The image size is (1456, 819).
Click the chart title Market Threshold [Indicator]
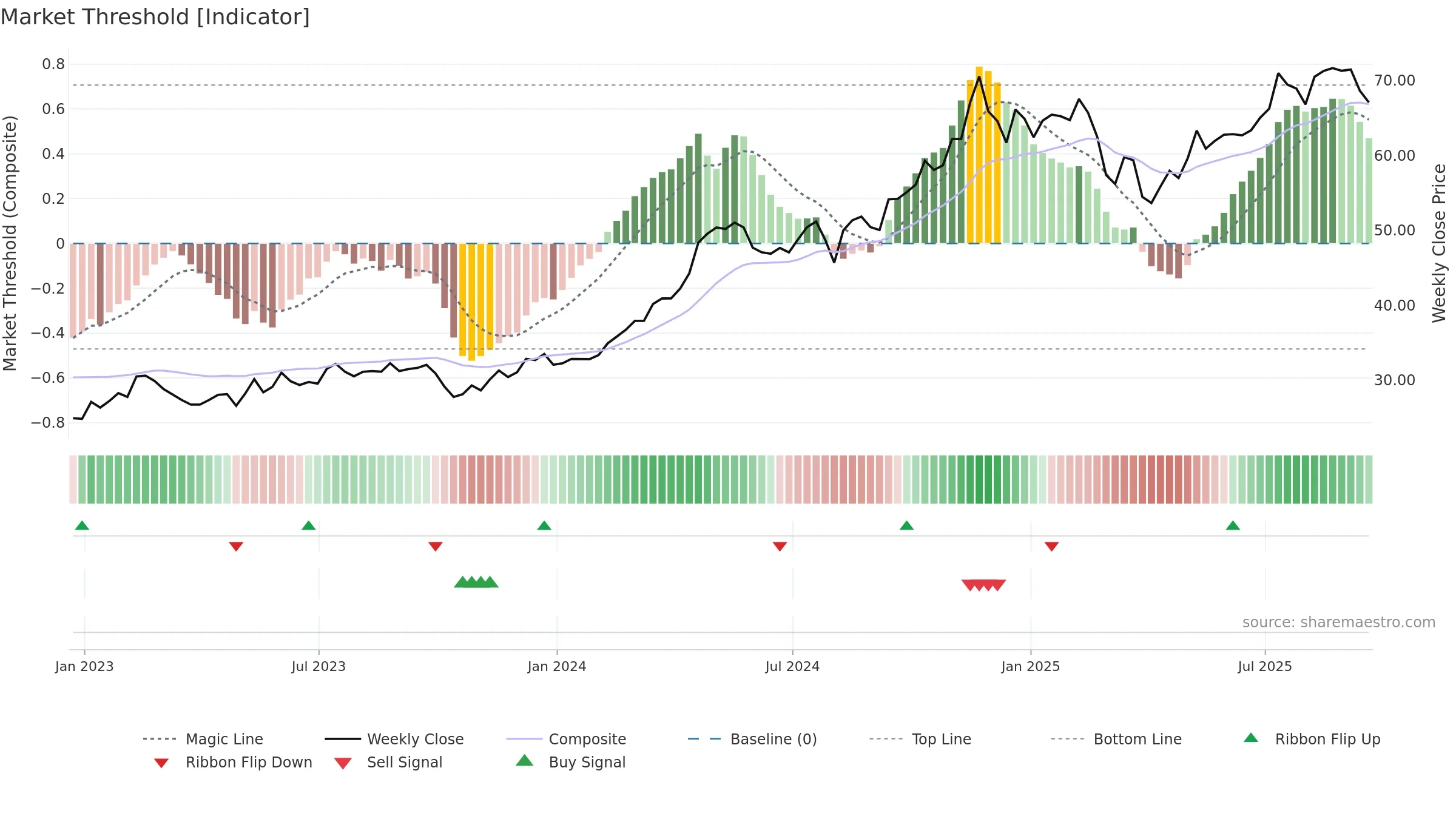coord(155,17)
